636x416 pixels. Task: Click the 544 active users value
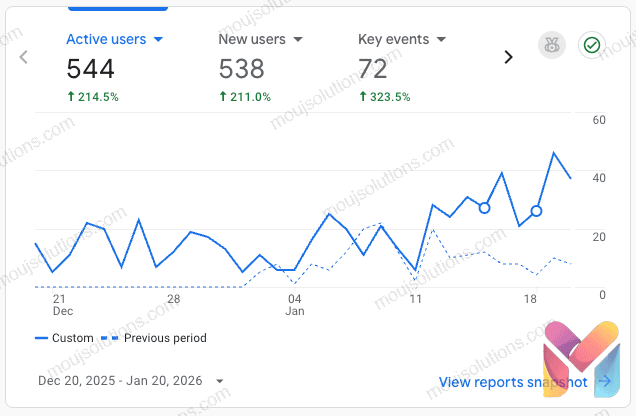(x=90, y=69)
